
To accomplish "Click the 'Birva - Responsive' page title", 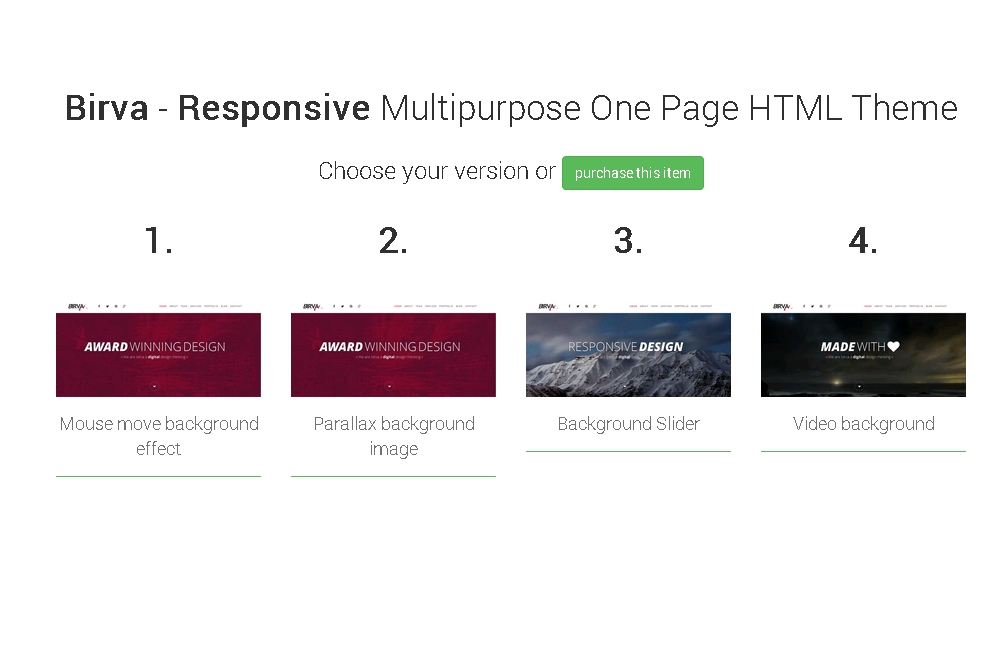I will pos(217,108).
